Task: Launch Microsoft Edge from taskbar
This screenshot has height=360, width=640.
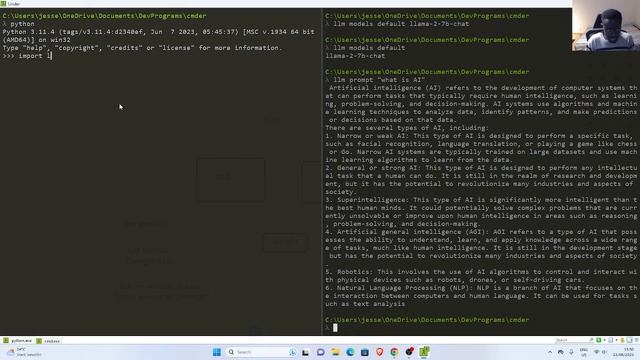Action: 350,352
